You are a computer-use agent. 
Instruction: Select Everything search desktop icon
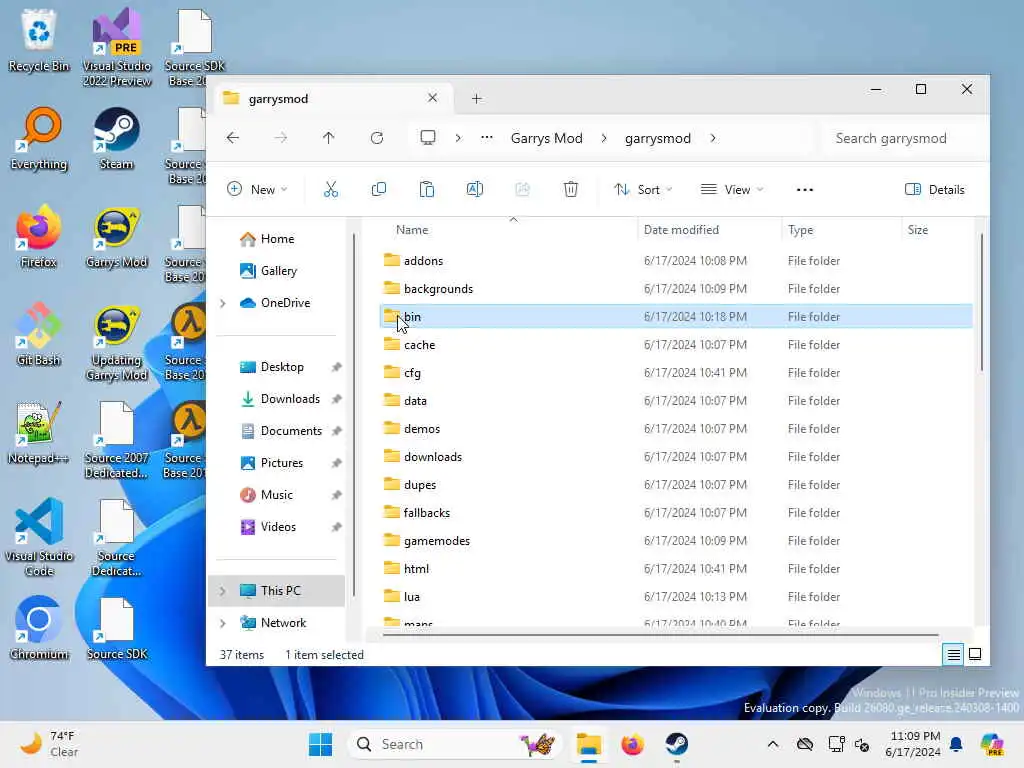(39, 139)
